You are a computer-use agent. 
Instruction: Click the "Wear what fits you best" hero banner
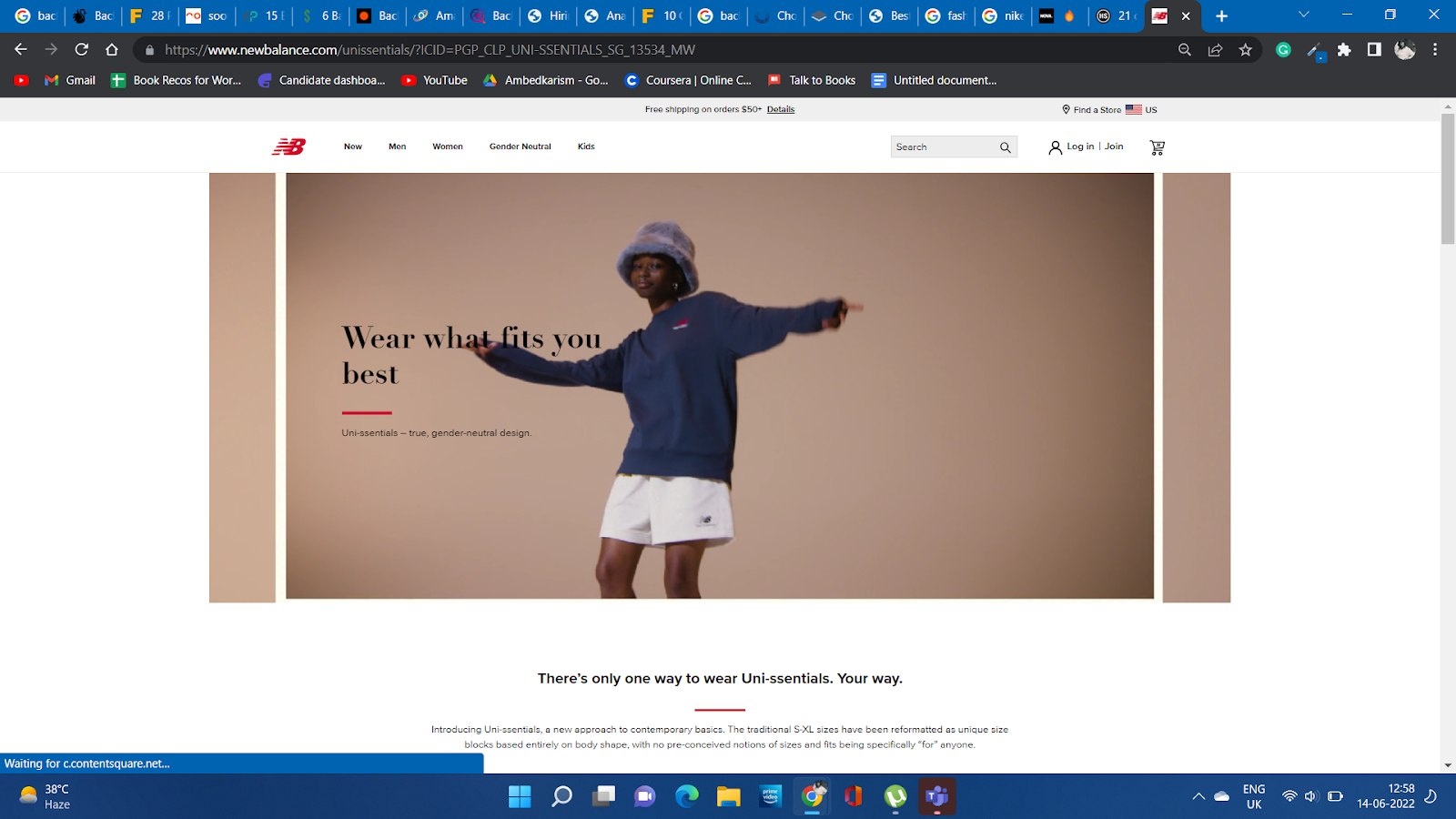720,386
